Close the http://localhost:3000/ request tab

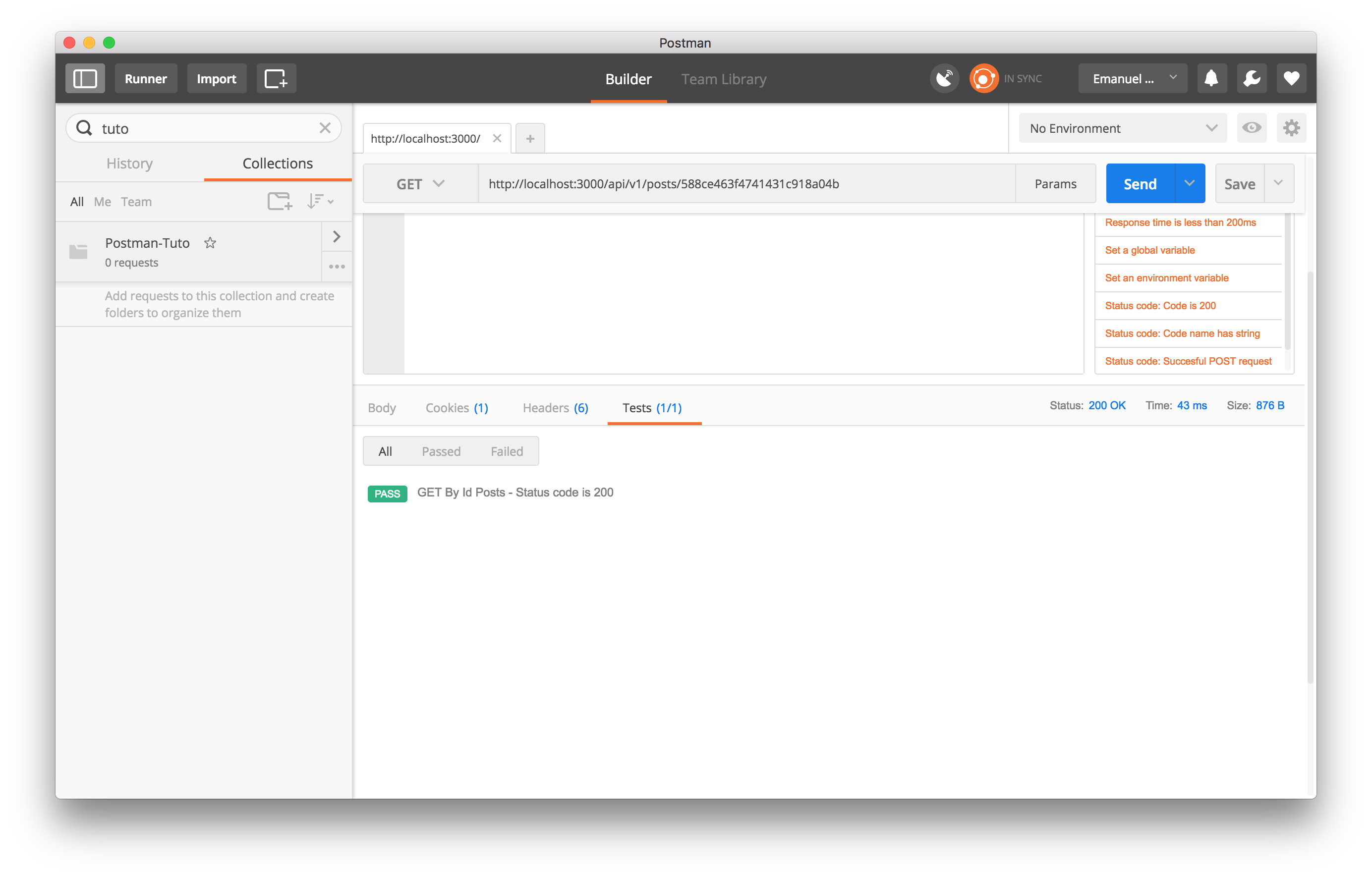pos(497,139)
